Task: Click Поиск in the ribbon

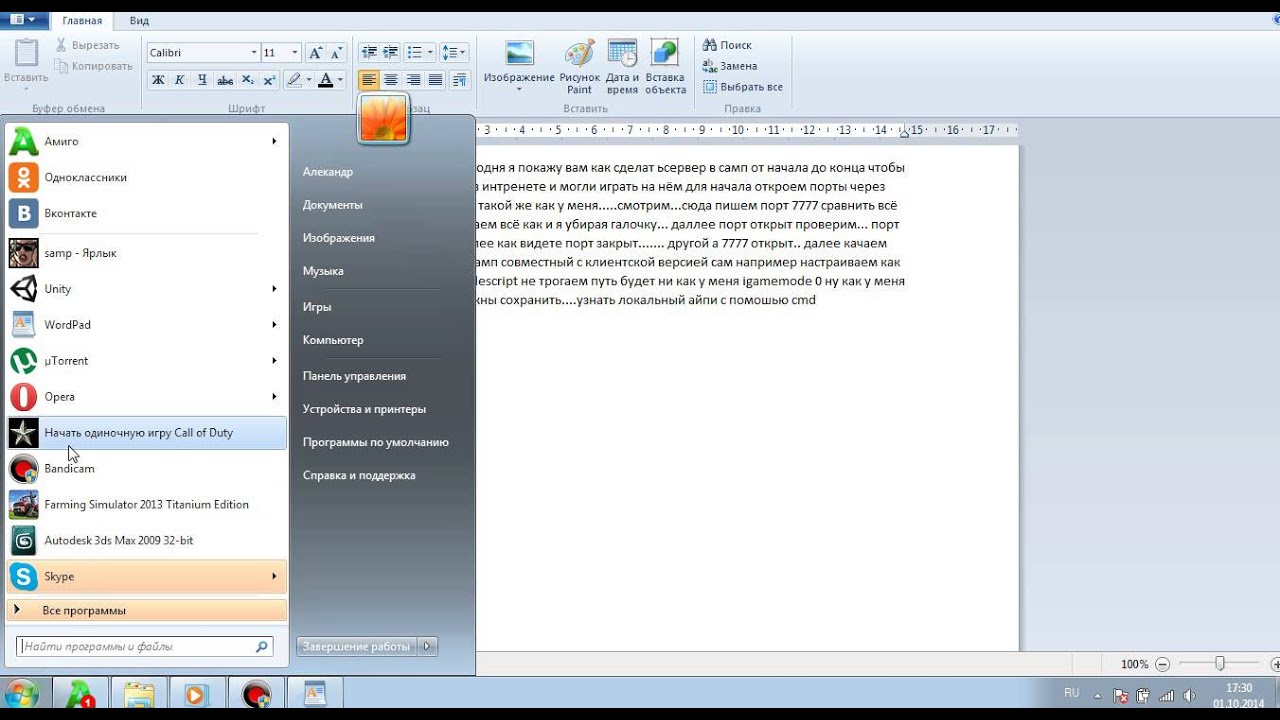Action: click(x=728, y=45)
